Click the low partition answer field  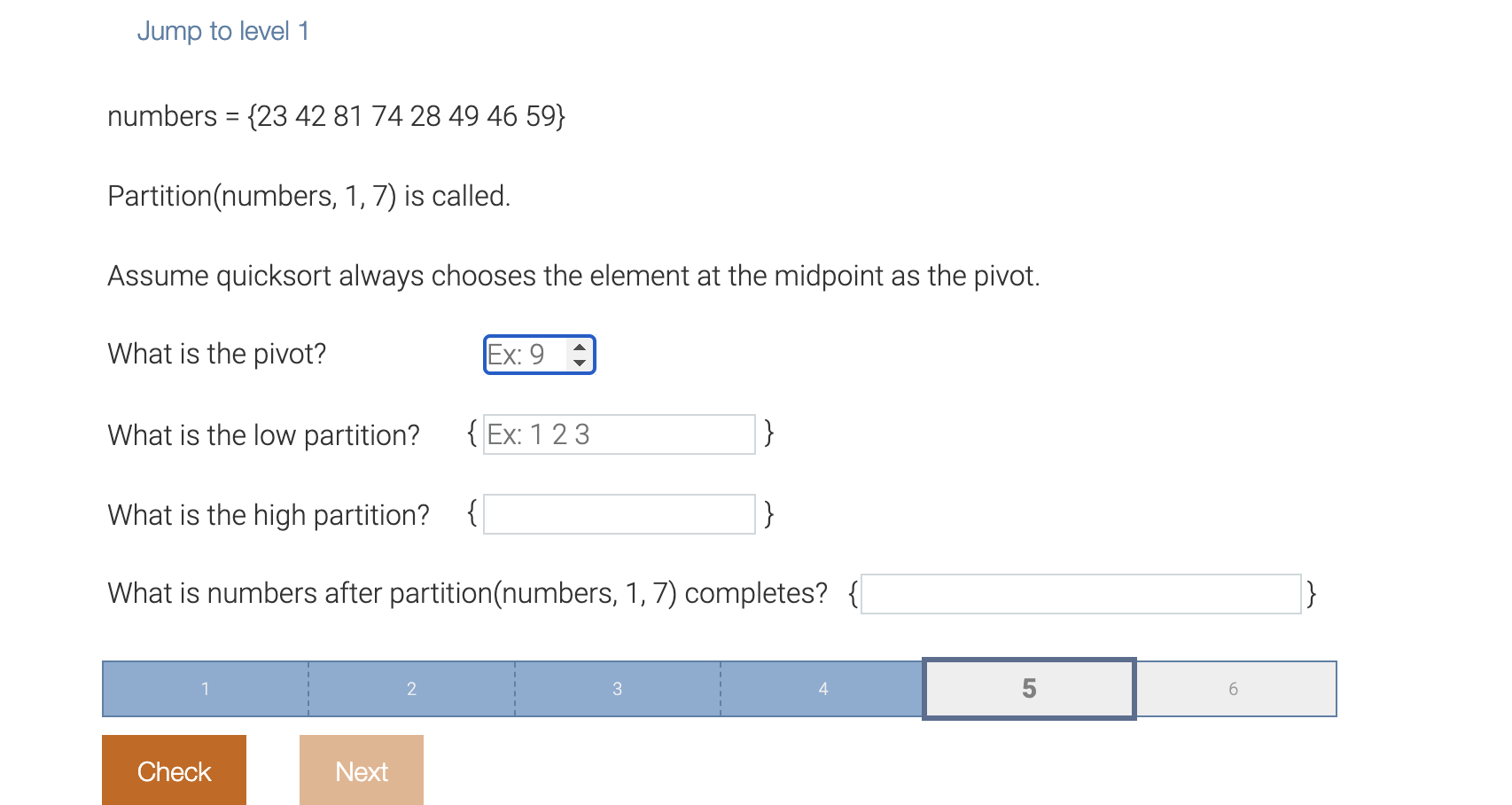(619, 434)
